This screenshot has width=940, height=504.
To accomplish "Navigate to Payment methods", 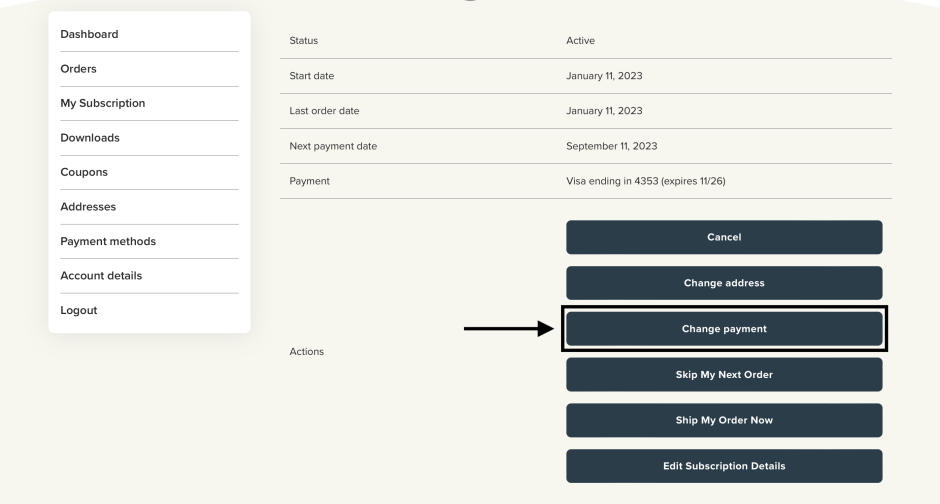I will [x=108, y=241].
